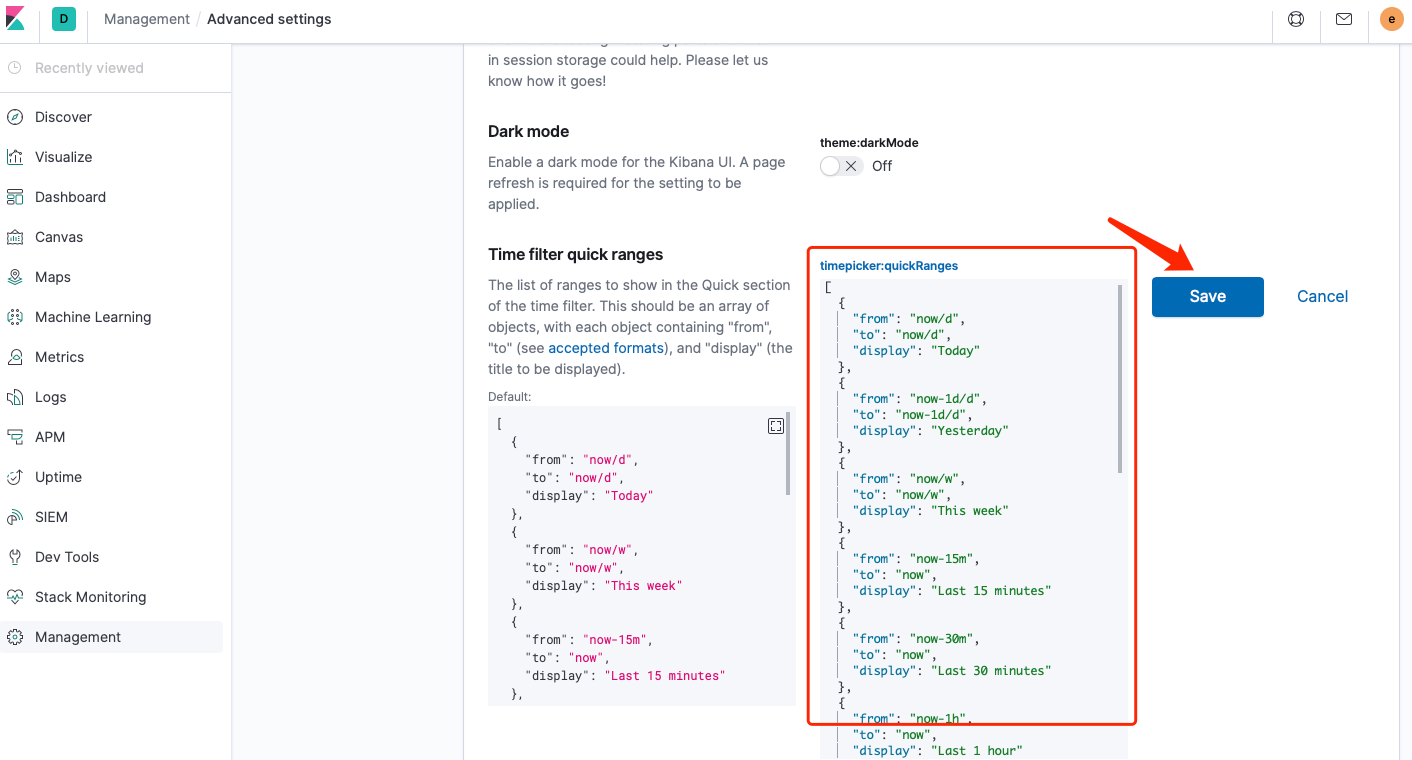Image resolution: width=1412 pixels, height=760 pixels.
Task: Open Dev Tools in the sidebar
Action: point(67,557)
